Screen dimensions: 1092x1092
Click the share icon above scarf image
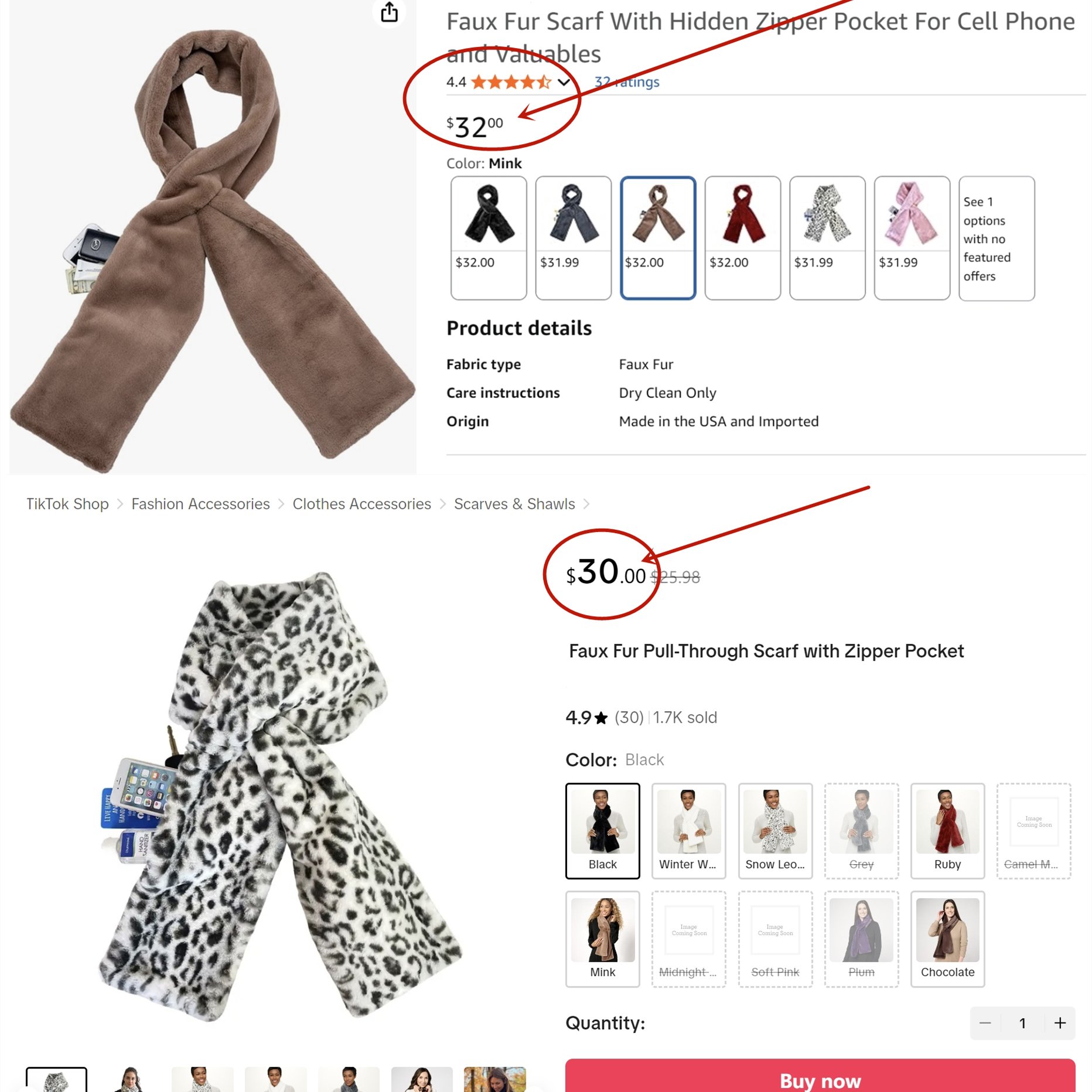tap(389, 12)
